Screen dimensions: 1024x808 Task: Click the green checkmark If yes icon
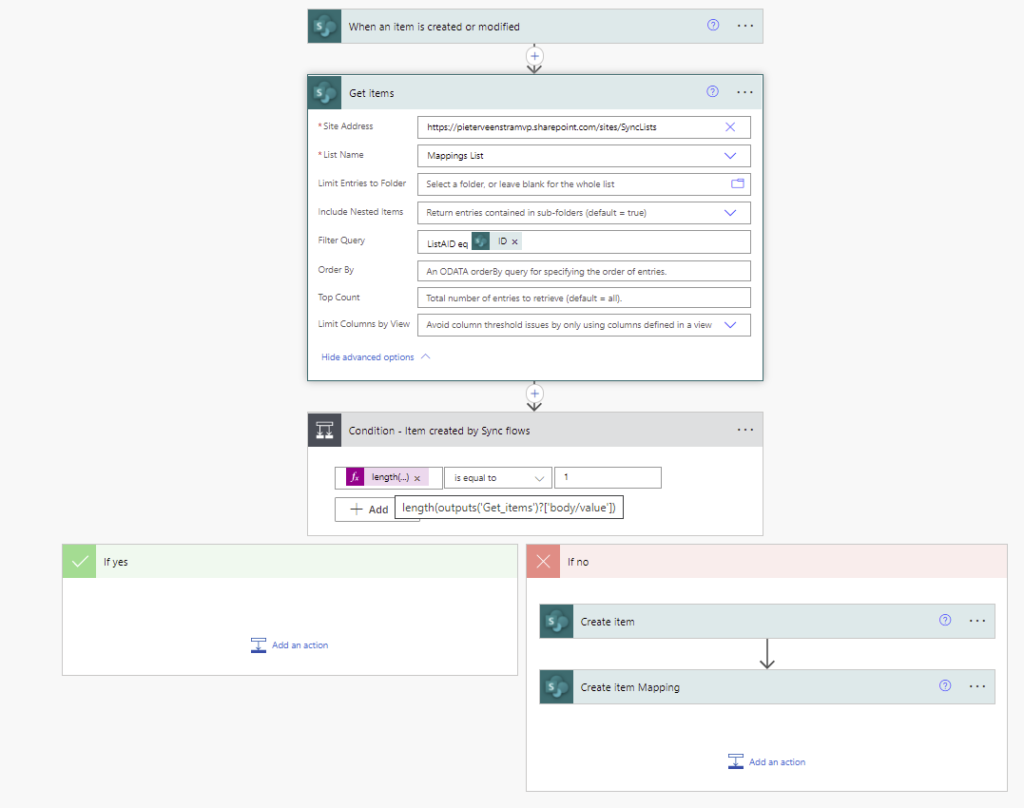[80, 561]
